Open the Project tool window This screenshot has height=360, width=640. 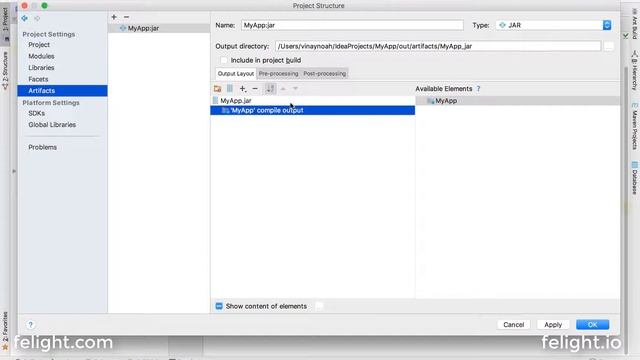click(5, 24)
